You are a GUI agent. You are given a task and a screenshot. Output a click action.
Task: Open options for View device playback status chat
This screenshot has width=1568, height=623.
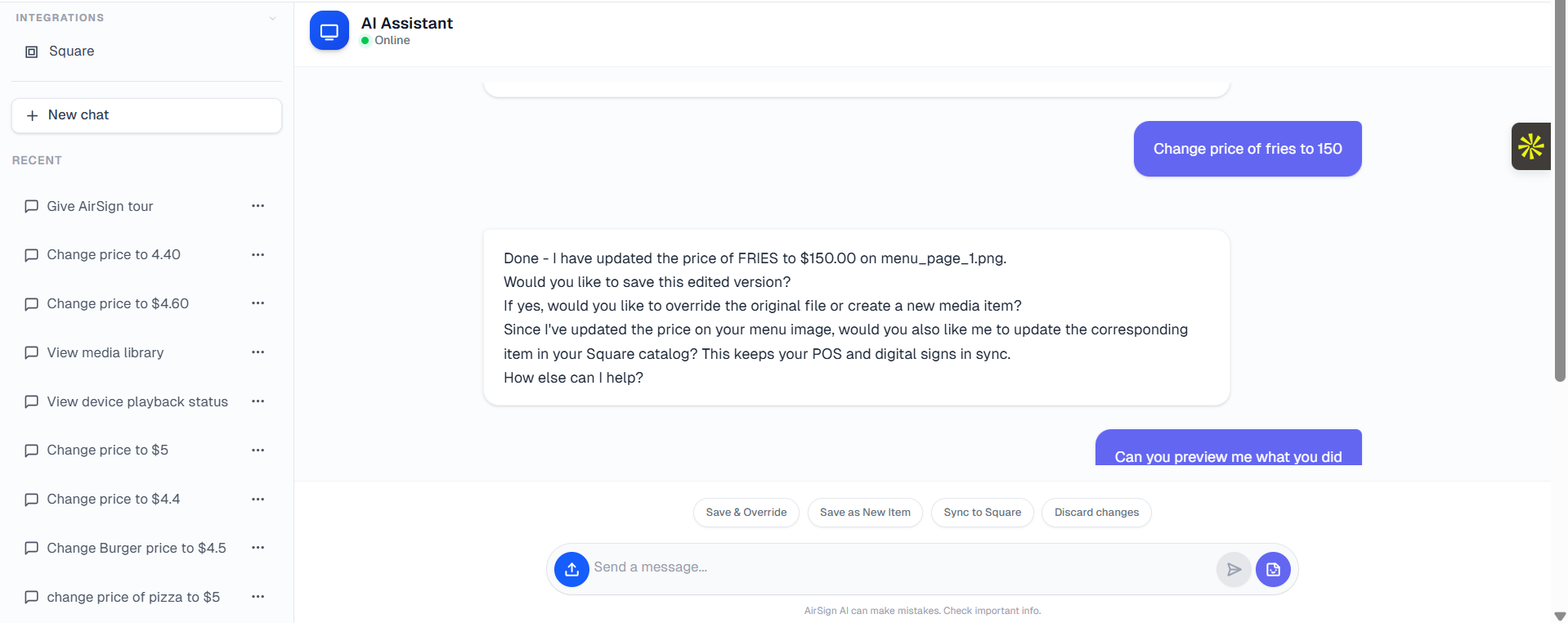coord(258,401)
